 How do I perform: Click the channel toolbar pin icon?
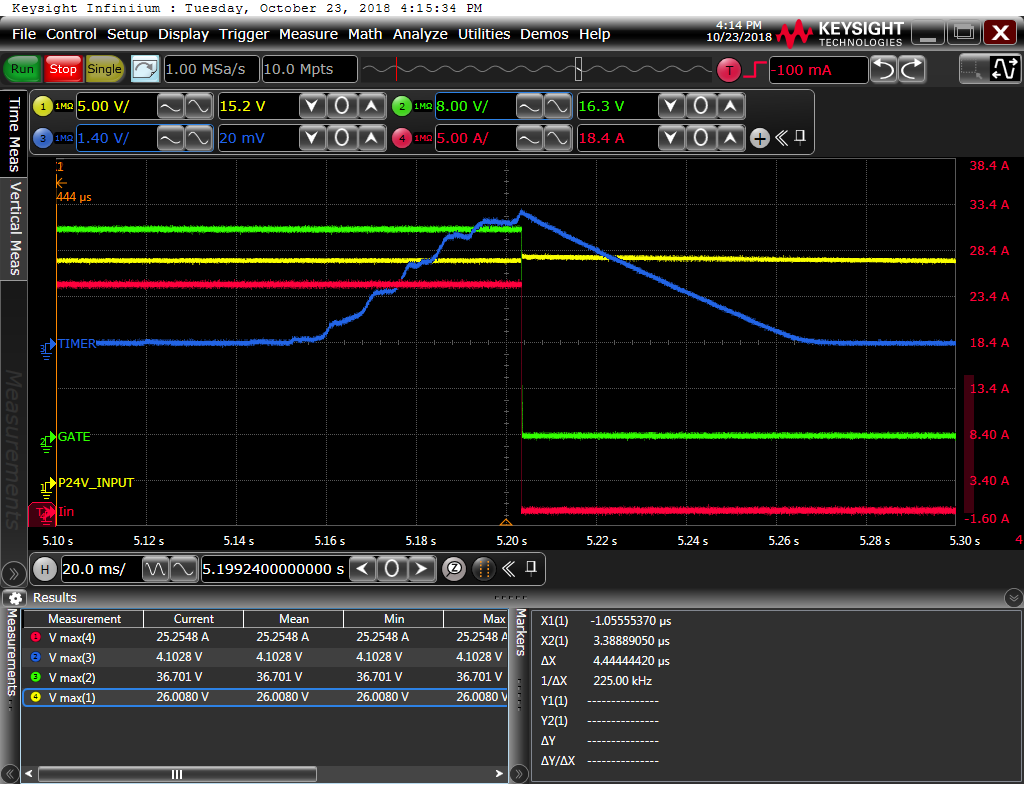coord(800,137)
